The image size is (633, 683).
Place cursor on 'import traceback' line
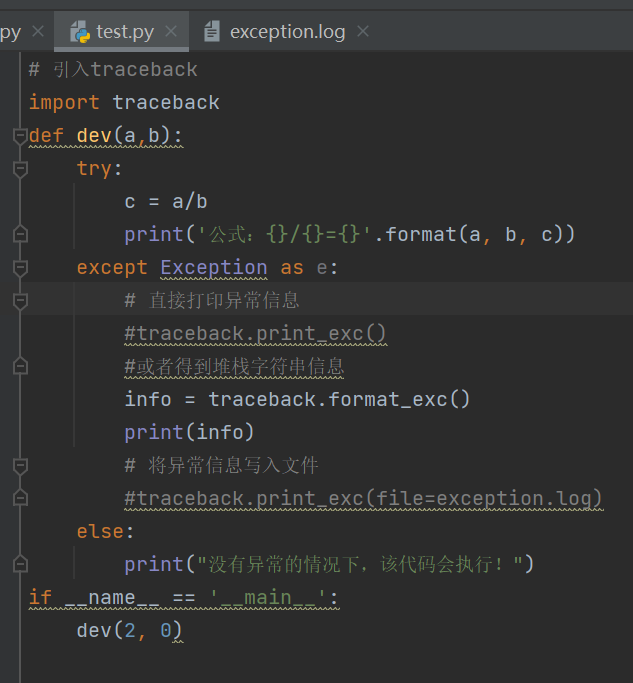(x=124, y=103)
